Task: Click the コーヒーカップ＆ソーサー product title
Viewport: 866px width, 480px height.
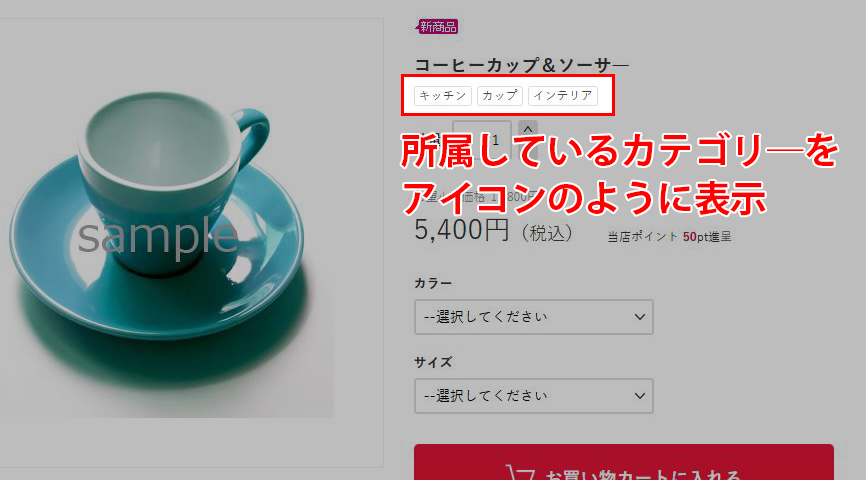Action: [x=521, y=65]
